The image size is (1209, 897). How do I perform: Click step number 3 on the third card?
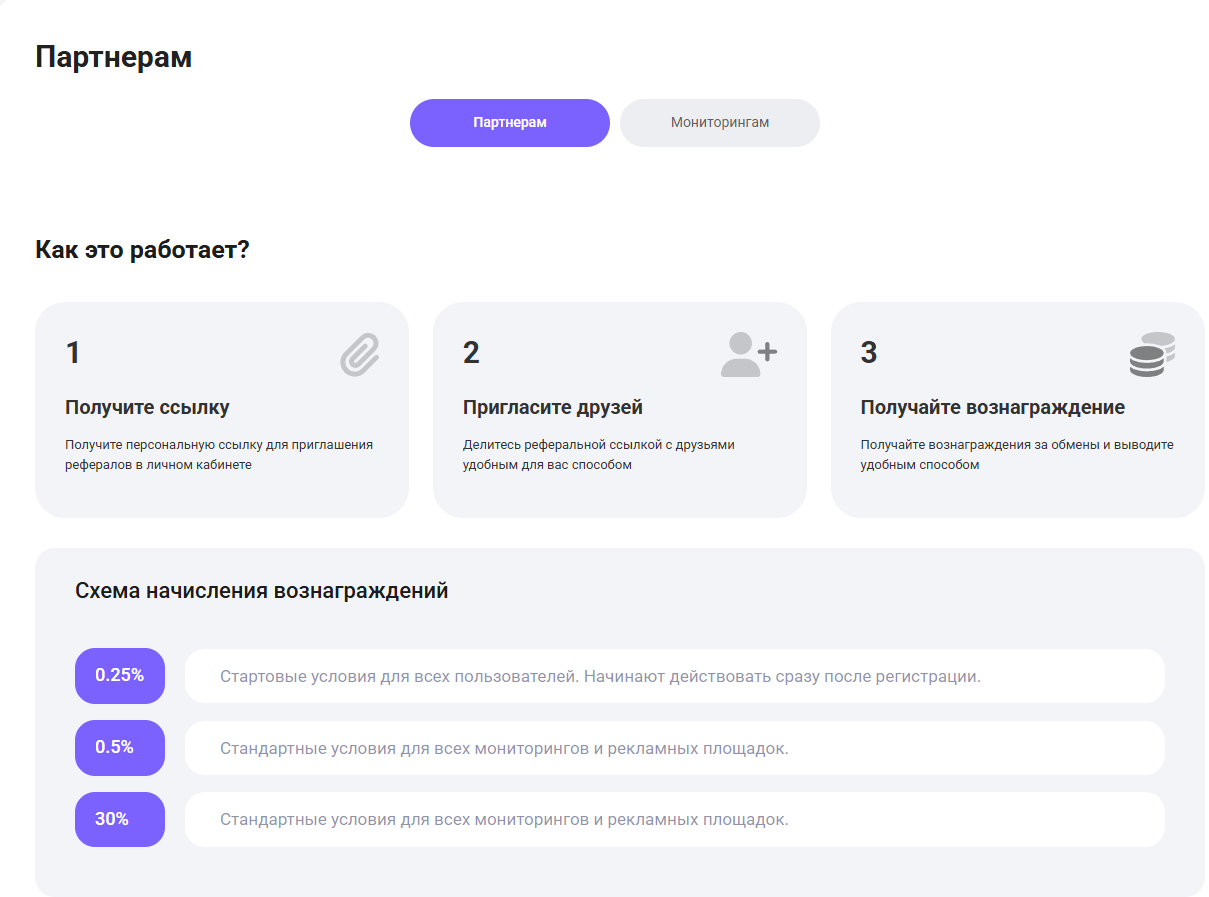(869, 353)
